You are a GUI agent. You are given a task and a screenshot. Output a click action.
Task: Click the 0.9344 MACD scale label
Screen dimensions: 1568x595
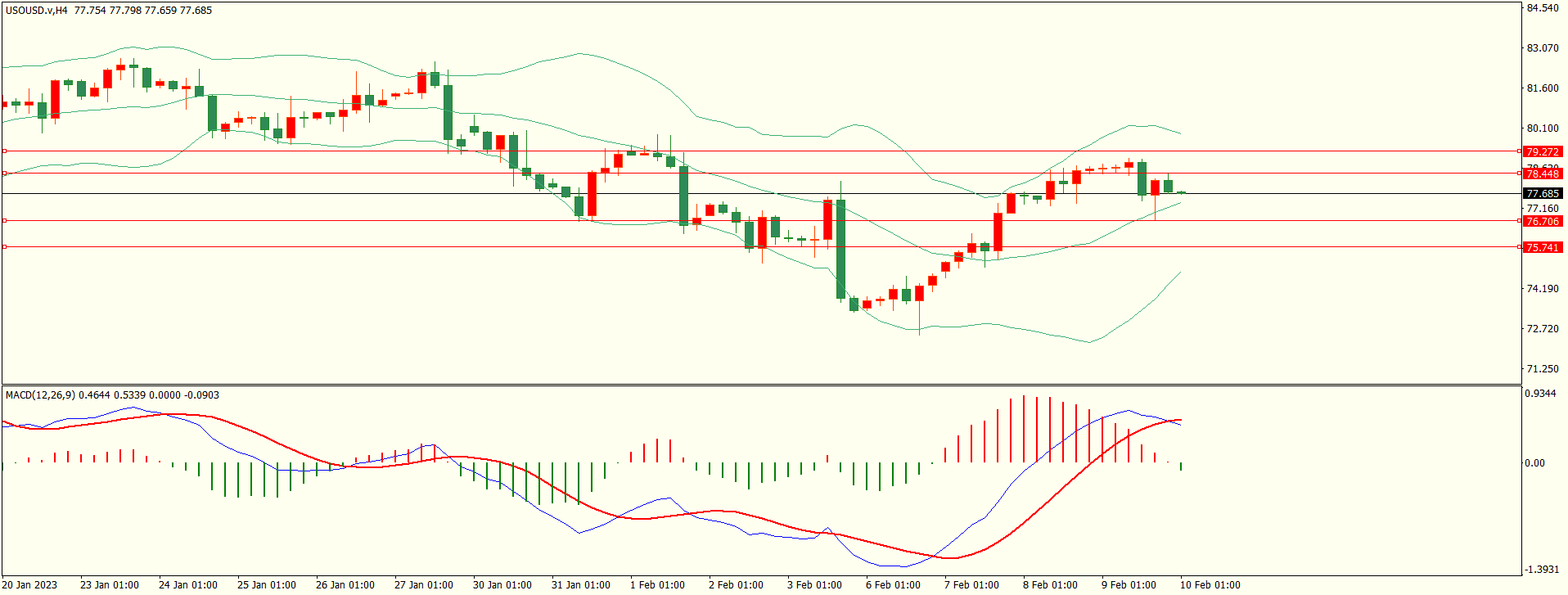[x=1540, y=394]
